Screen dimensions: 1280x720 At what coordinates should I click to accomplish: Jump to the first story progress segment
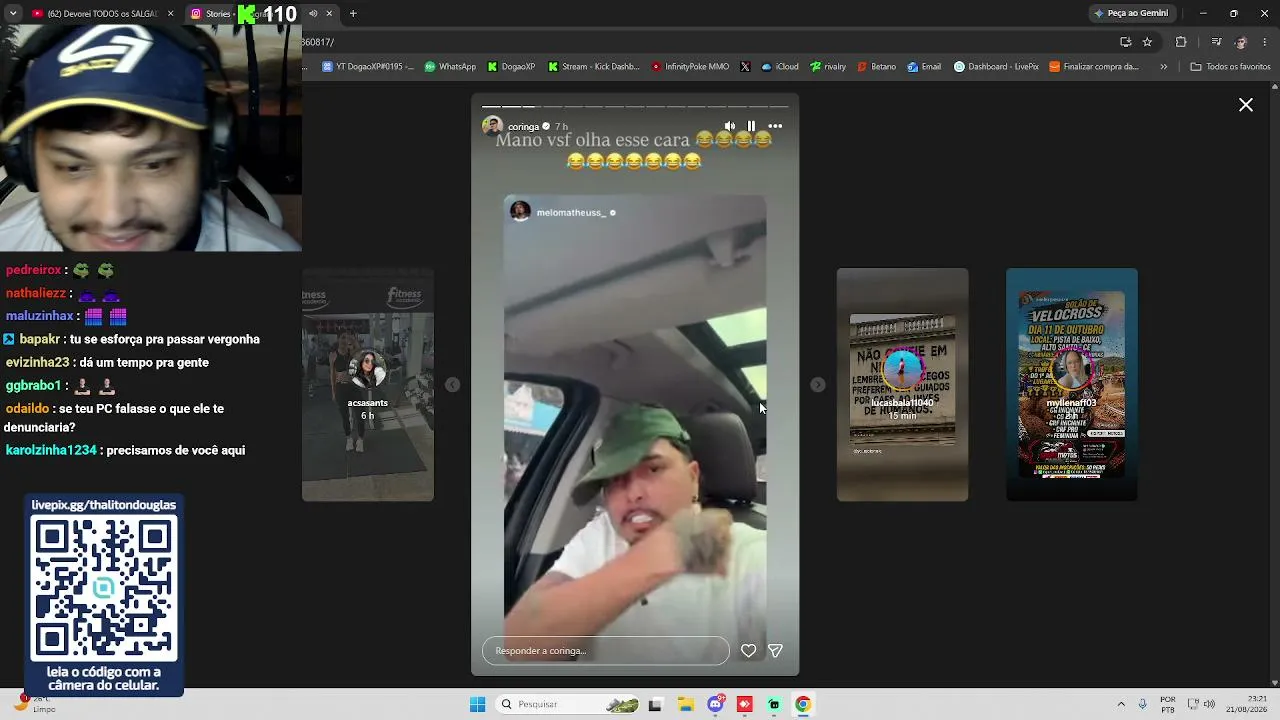[491, 106]
